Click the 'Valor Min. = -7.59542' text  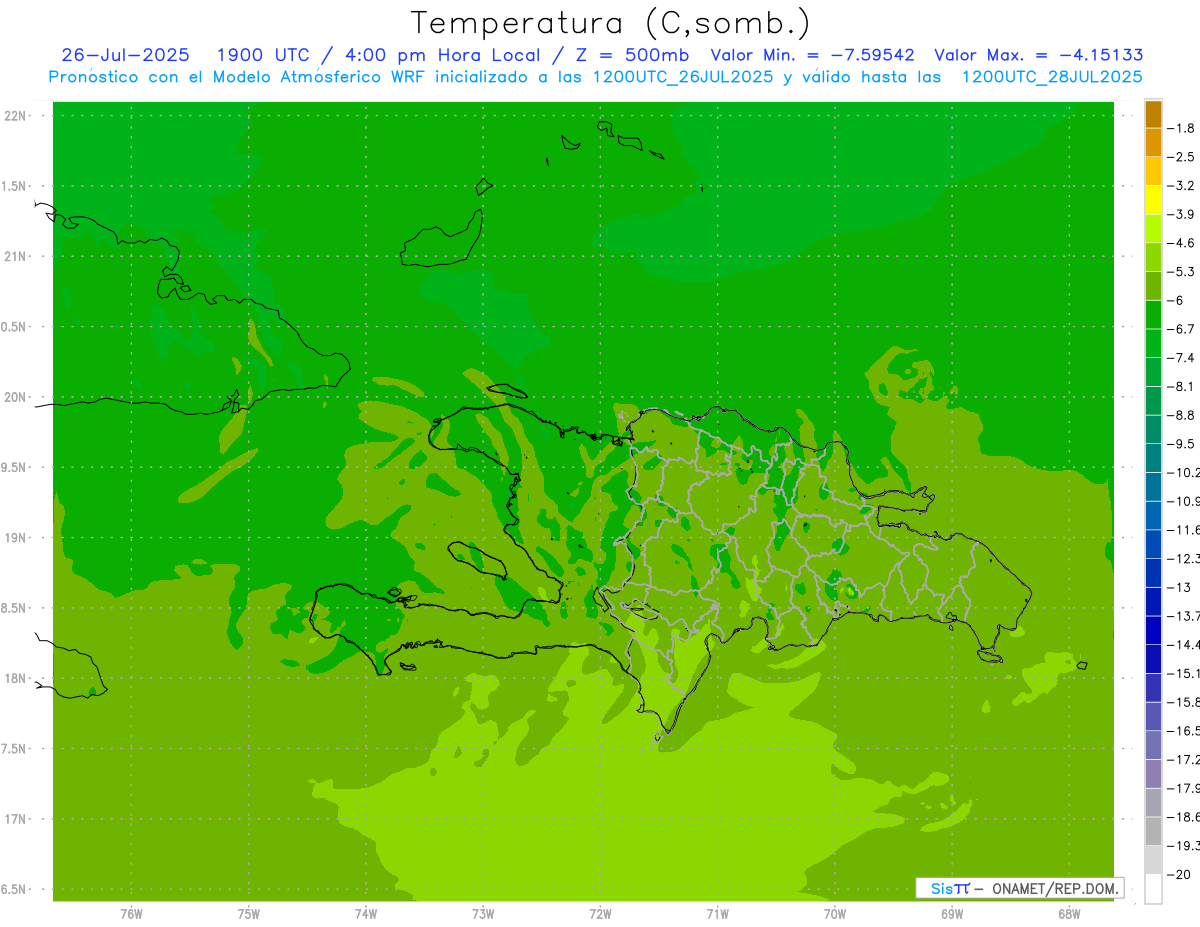(x=812, y=55)
